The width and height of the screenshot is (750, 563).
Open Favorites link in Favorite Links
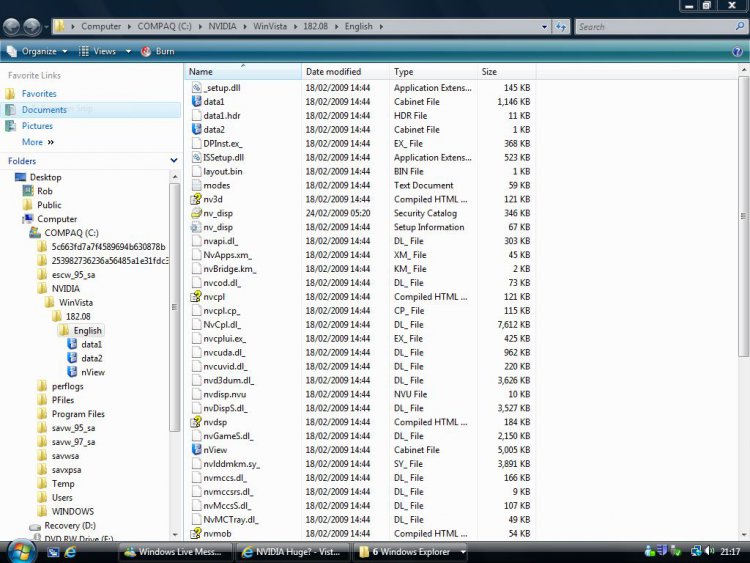coord(39,94)
